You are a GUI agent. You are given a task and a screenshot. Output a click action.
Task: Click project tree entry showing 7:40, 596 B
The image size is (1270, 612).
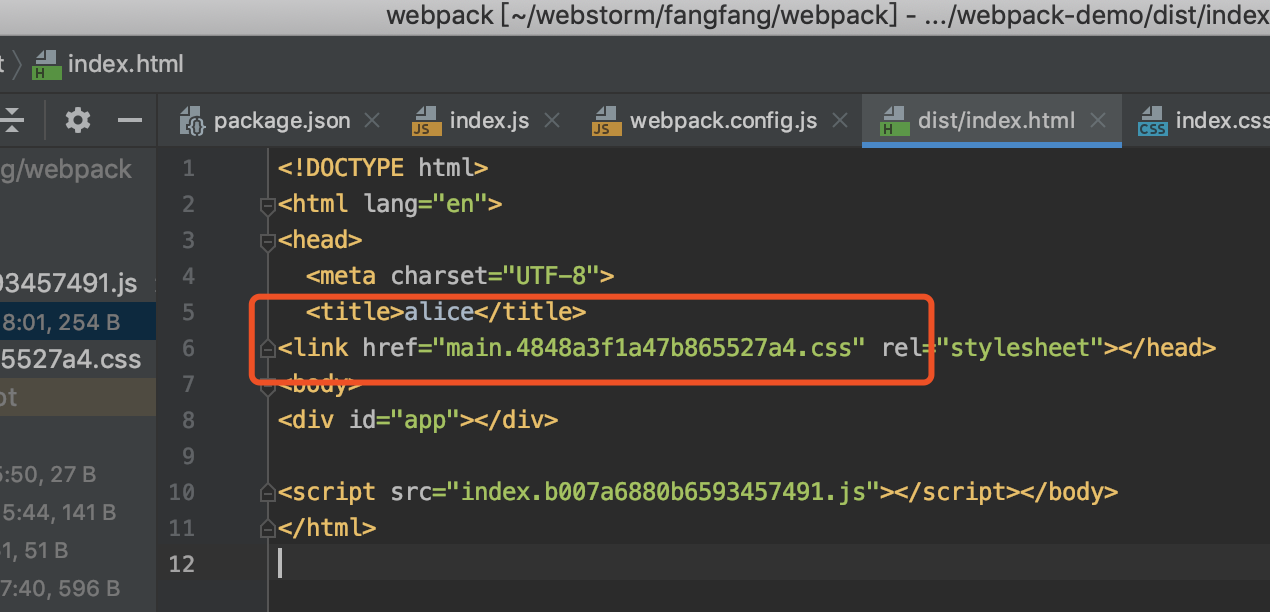click(x=60, y=589)
